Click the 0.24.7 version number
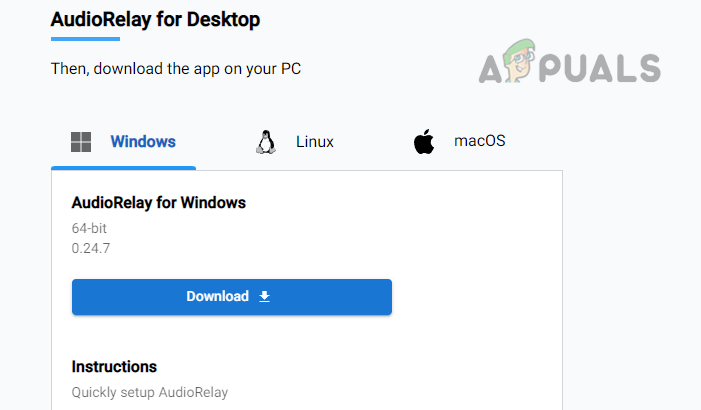 point(91,248)
